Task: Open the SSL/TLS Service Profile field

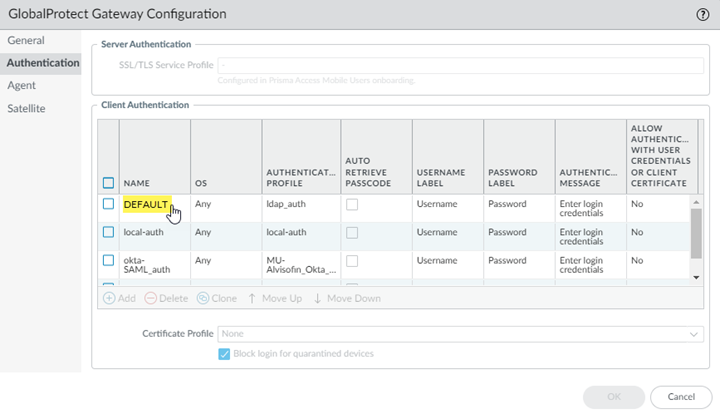Action: click(x=460, y=65)
